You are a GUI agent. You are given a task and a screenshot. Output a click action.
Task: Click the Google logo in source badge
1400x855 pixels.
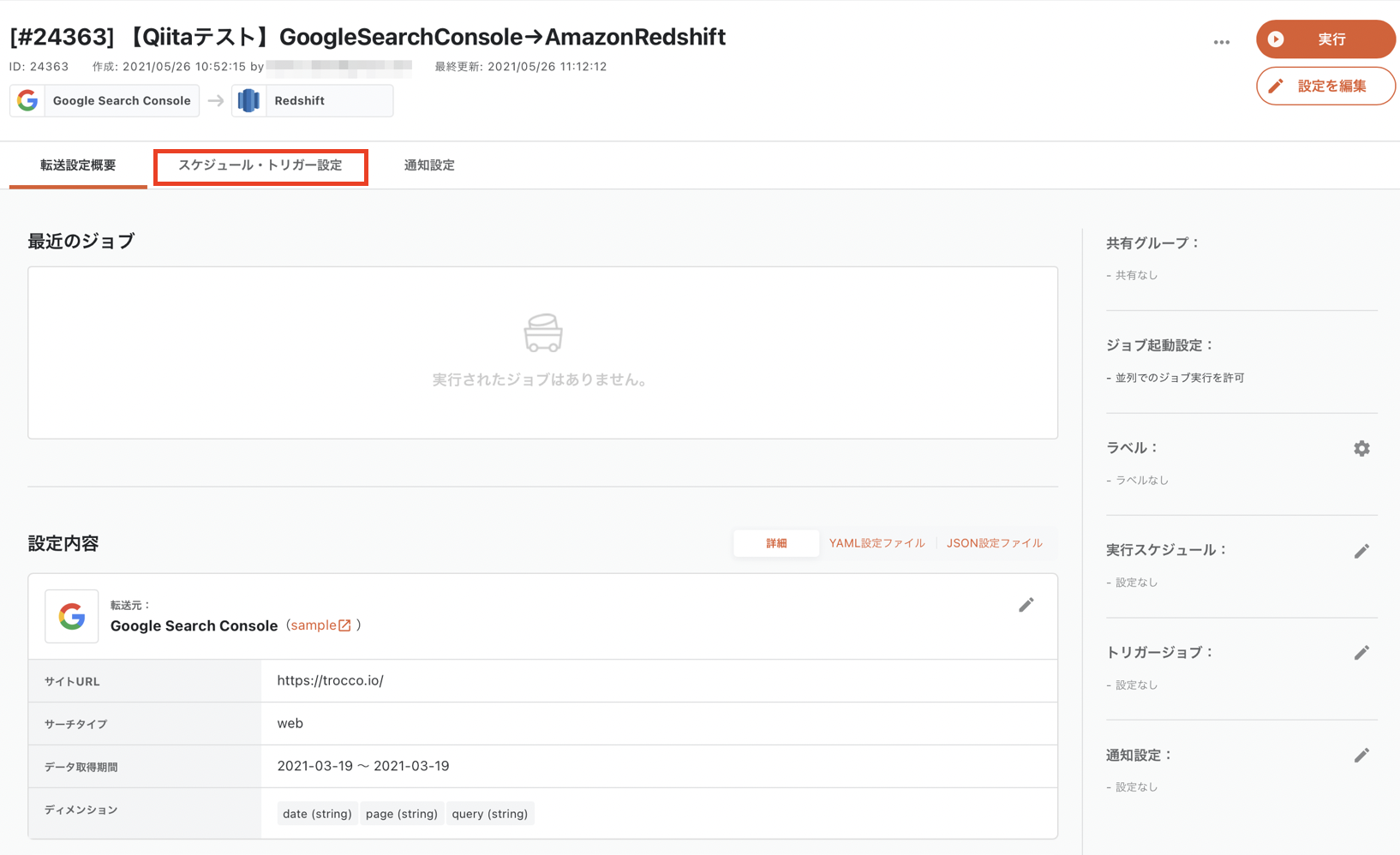pyautogui.click(x=27, y=100)
